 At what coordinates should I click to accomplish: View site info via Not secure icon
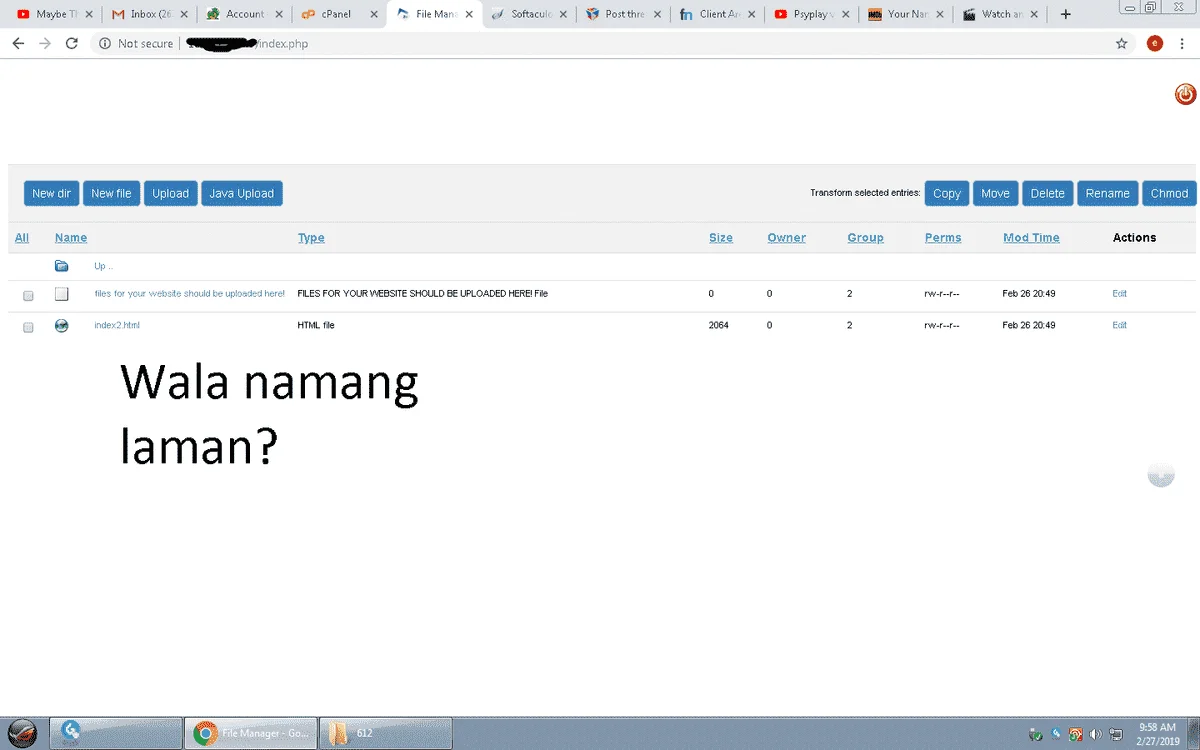pos(104,44)
